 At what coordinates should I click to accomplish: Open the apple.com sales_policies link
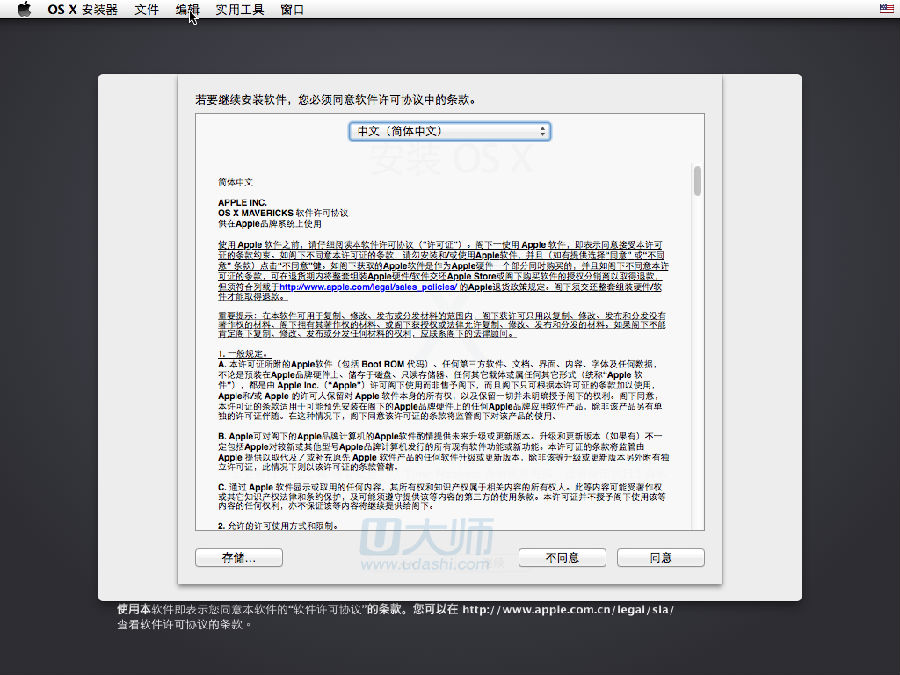(x=366, y=286)
